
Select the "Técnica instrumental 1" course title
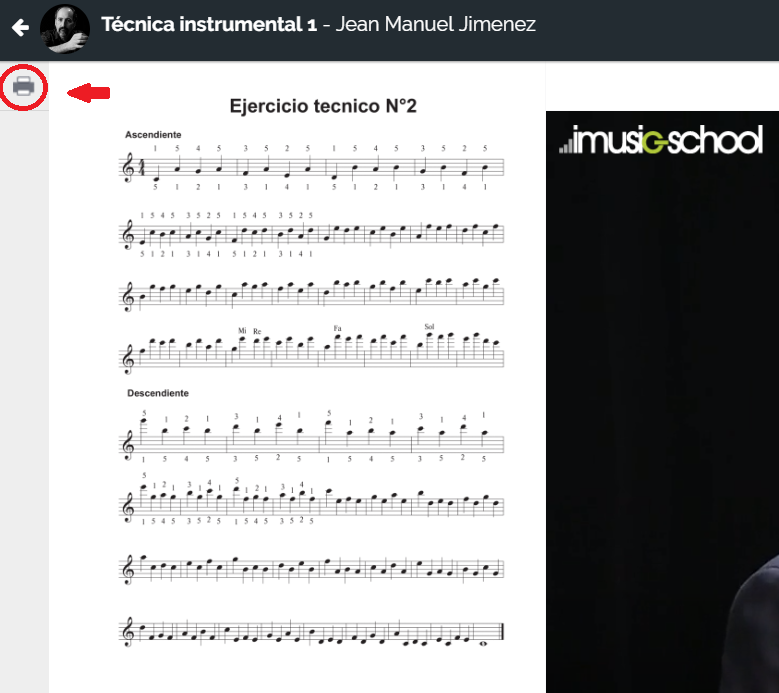click(x=209, y=24)
